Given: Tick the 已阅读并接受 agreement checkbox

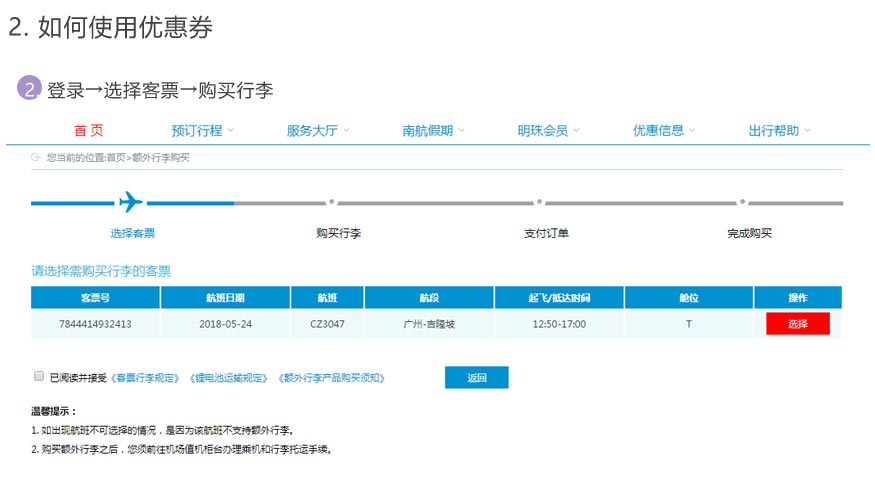Looking at the screenshot, I should 39,377.
